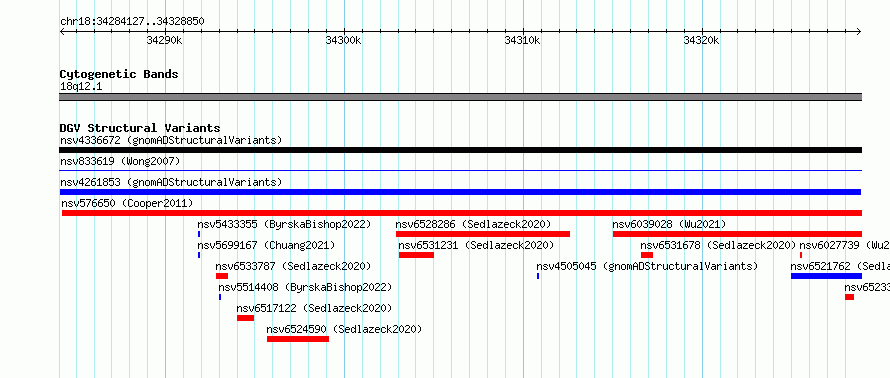This screenshot has width=890, height=378.
Task: Click the nsv6039028 (Wu2021) label
Action: click(669, 224)
